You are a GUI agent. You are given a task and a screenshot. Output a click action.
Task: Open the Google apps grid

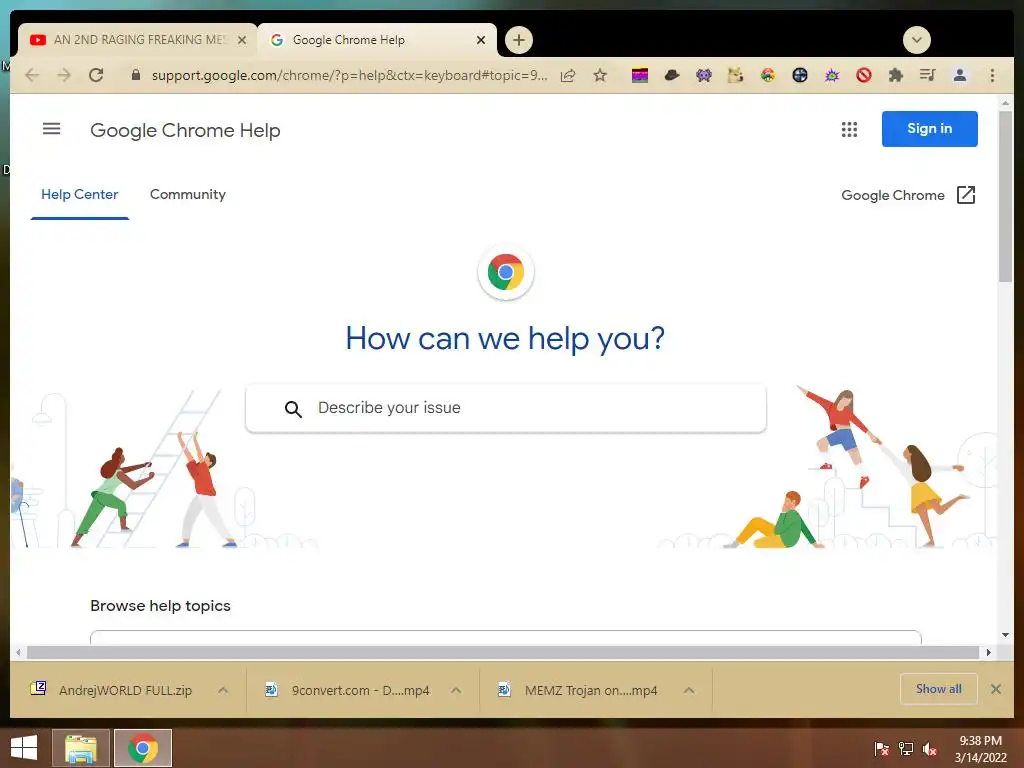coord(849,129)
